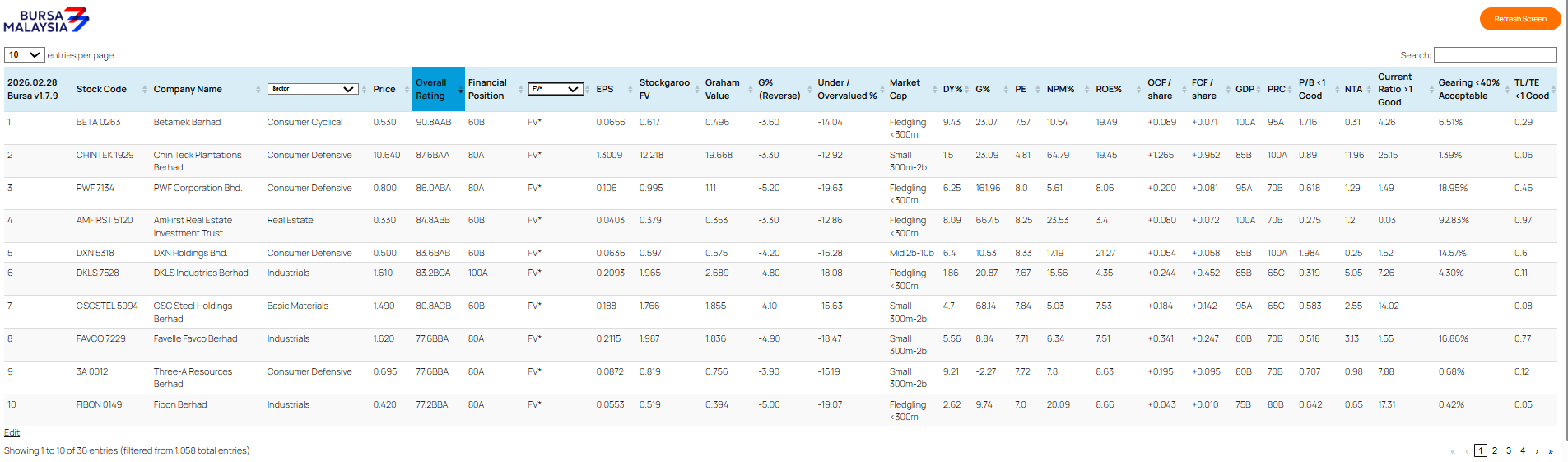Click the Search input field
1568x462 pixels.
pos(1495,55)
